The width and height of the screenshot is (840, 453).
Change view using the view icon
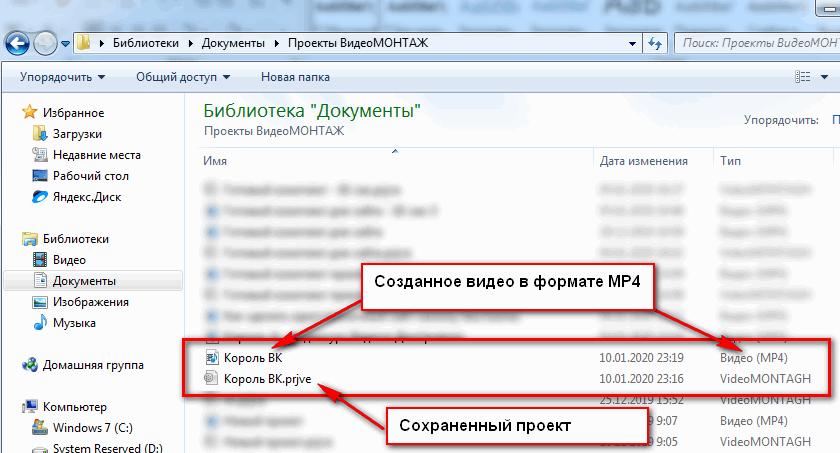[802, 77]
